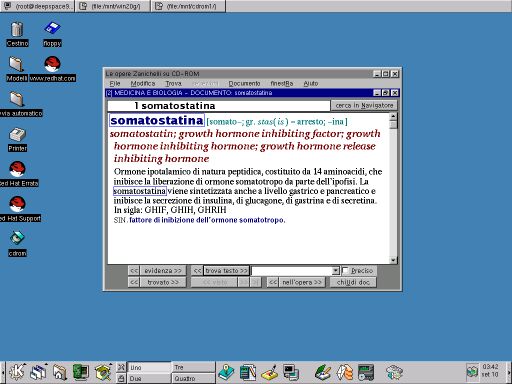This screenshot has height=384, width=512.
Task: Click the search text input field
Action: coord(292,271)
